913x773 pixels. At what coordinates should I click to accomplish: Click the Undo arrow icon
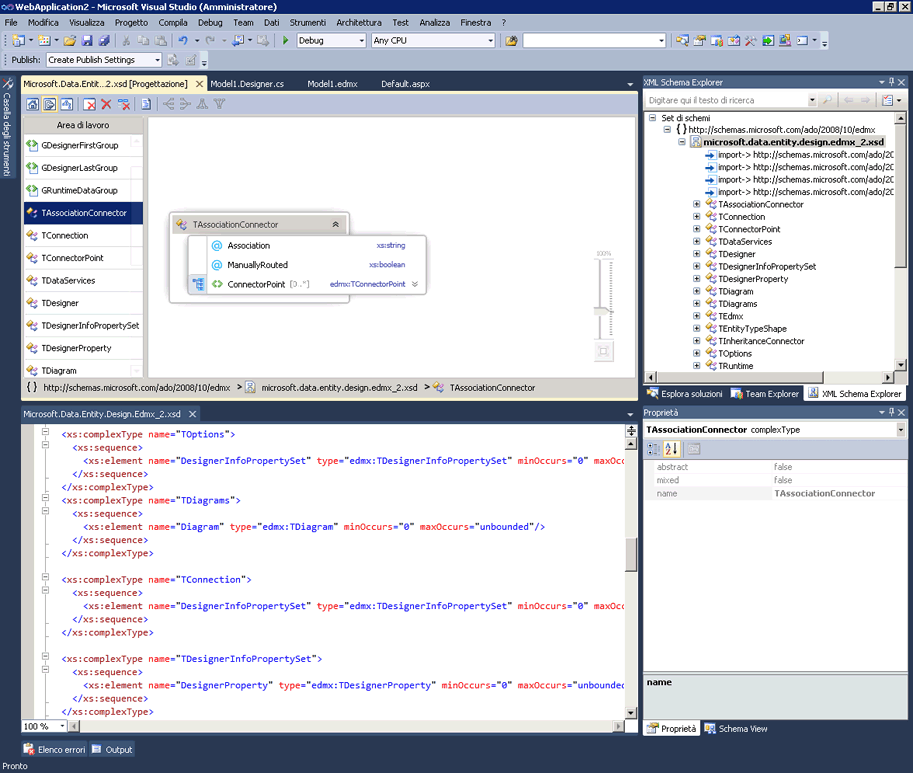pyautogui.click(x=183, y=40)
